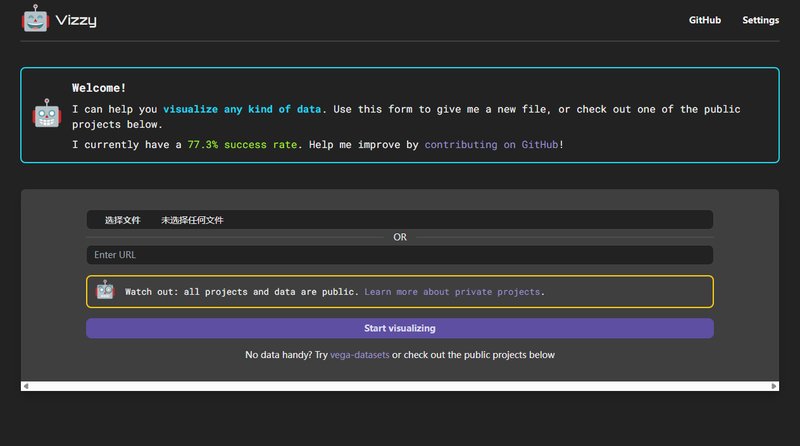The width and height of the screenshot is (800, 446).
Task: Click the 选择文件 choose file button
Action: [123, 220]
